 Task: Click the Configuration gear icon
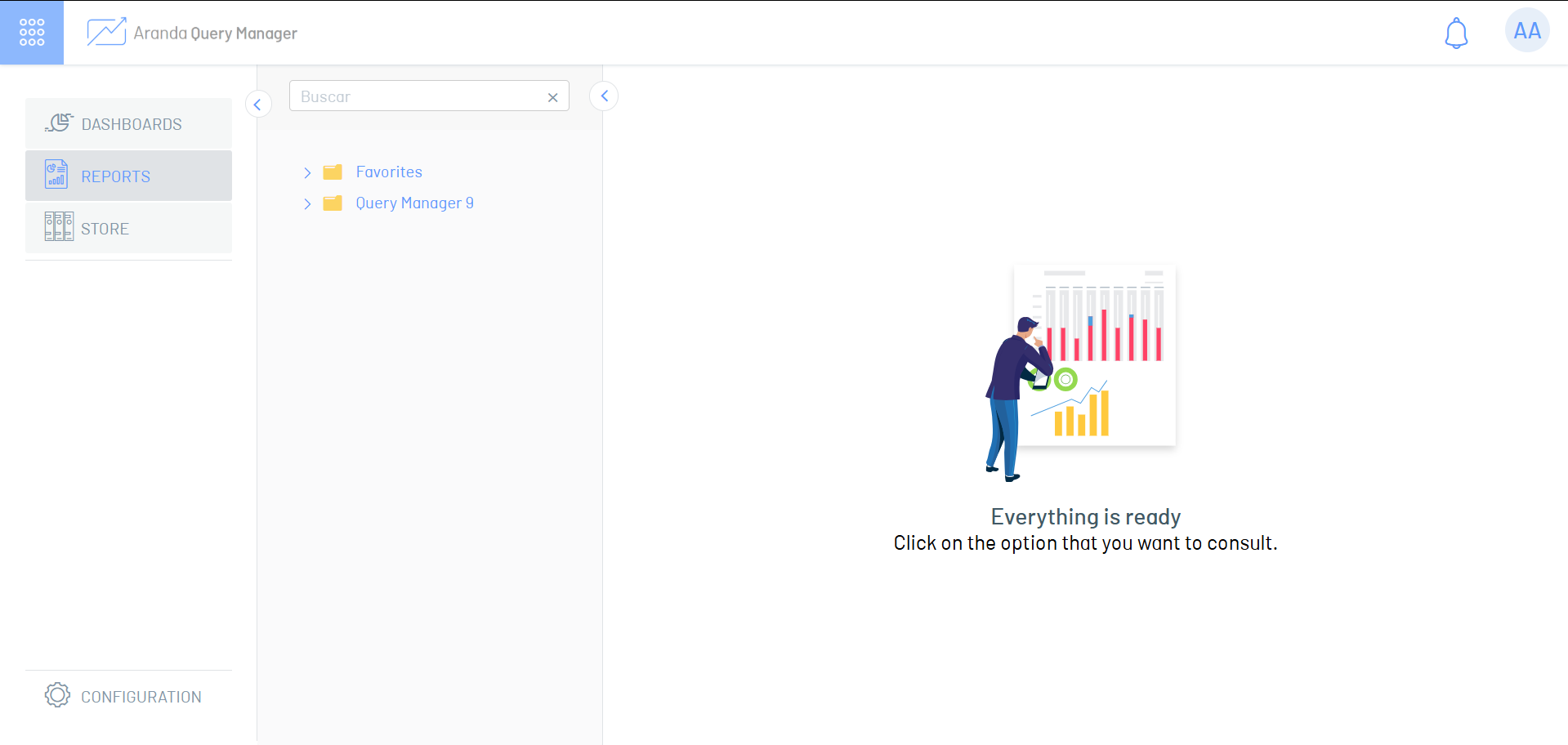(x=57, y=695)
